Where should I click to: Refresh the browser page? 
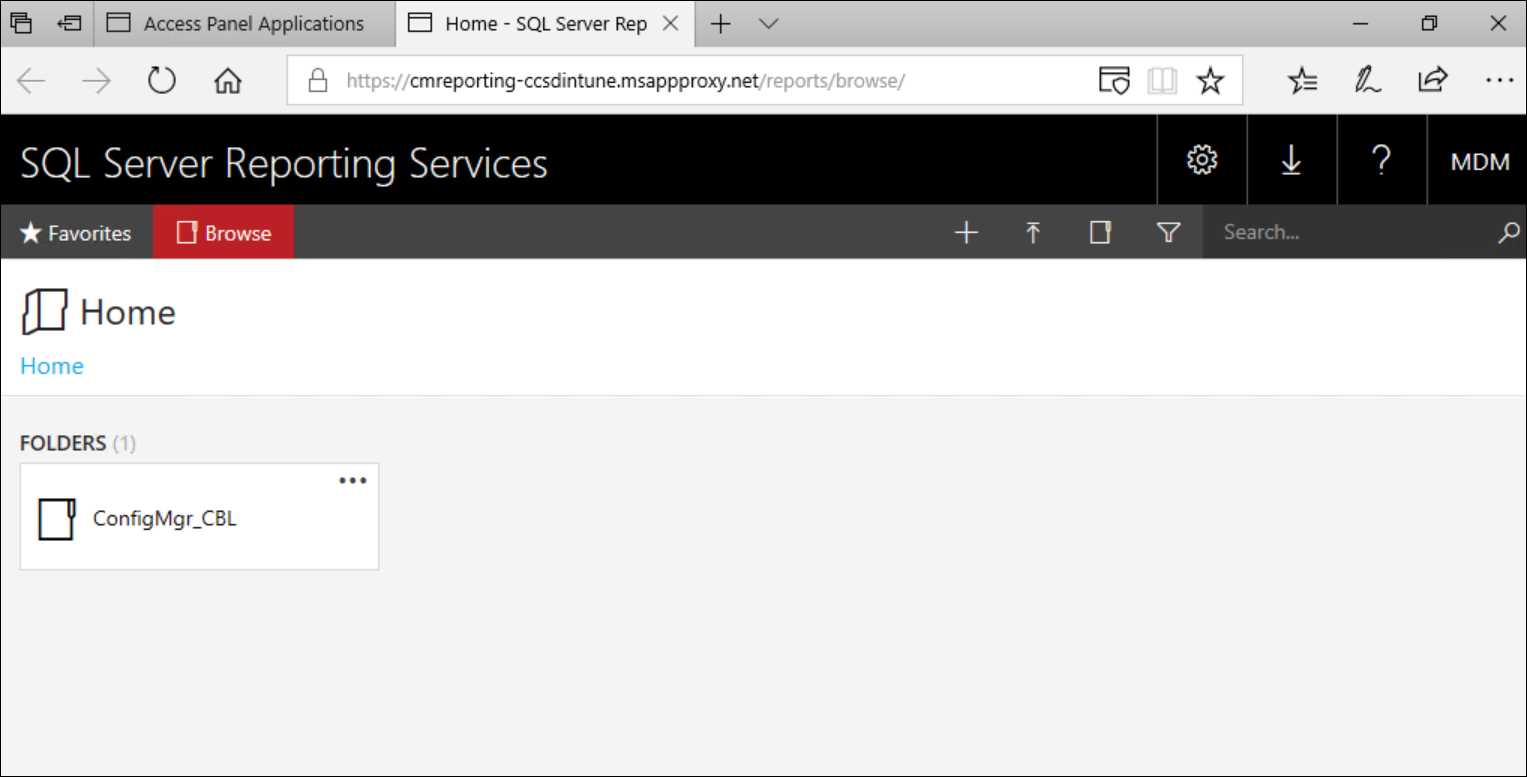[x=161, y=81]
